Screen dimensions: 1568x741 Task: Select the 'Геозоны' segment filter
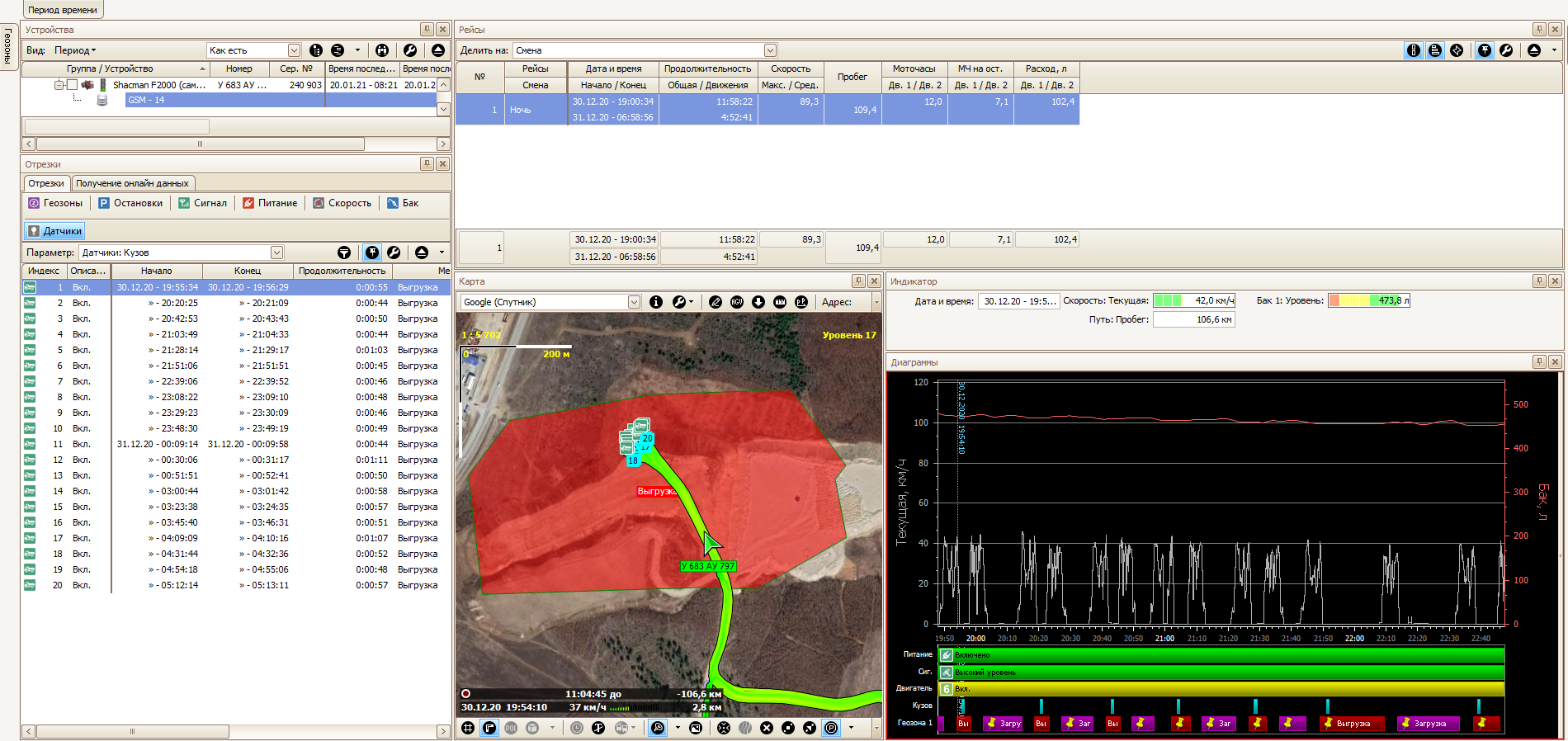(x=55, y=203)
